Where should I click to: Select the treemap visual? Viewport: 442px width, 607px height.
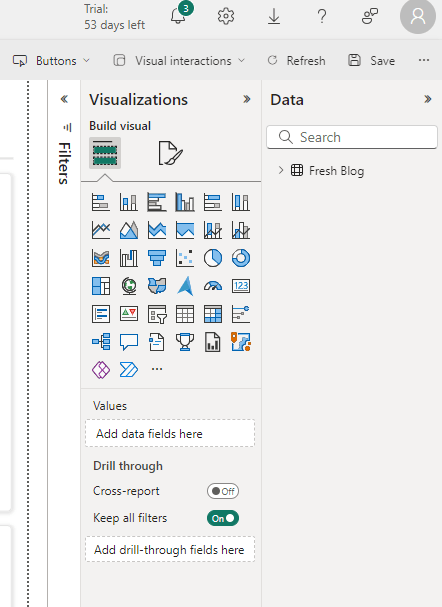click(x=101, y=286)
